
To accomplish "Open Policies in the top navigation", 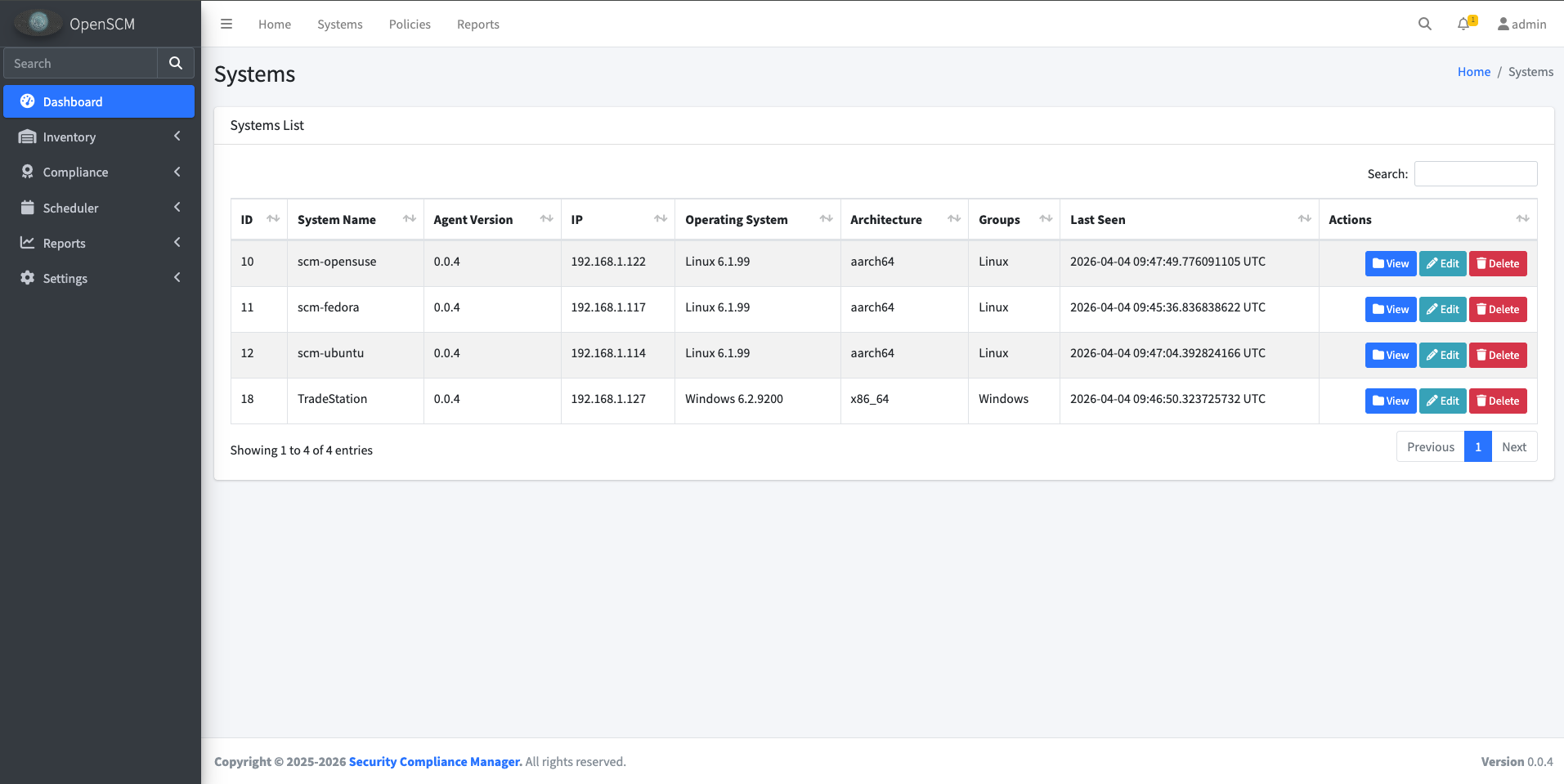I will (410, 24).
